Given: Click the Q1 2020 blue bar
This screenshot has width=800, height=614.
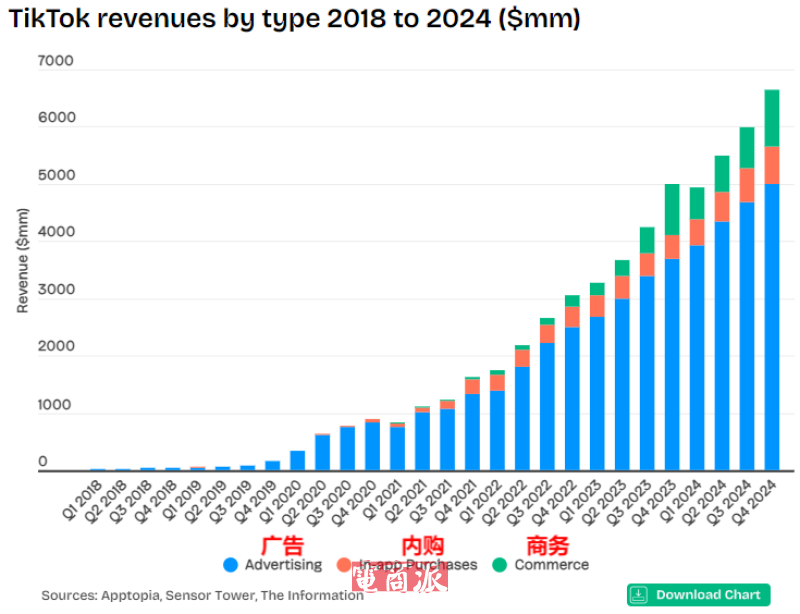Looking at the screenshot, I should click(297, 460).
